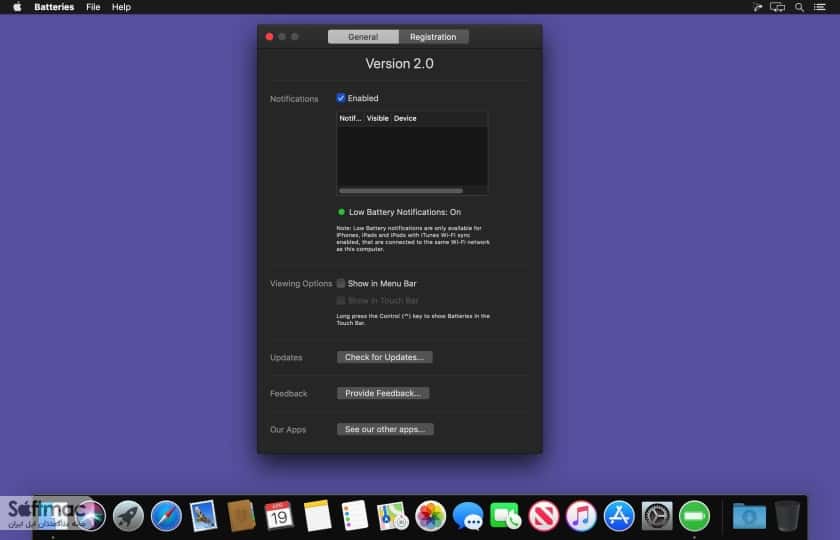
Task: Open Contacts app in the dock
Action: click(241, 516)
